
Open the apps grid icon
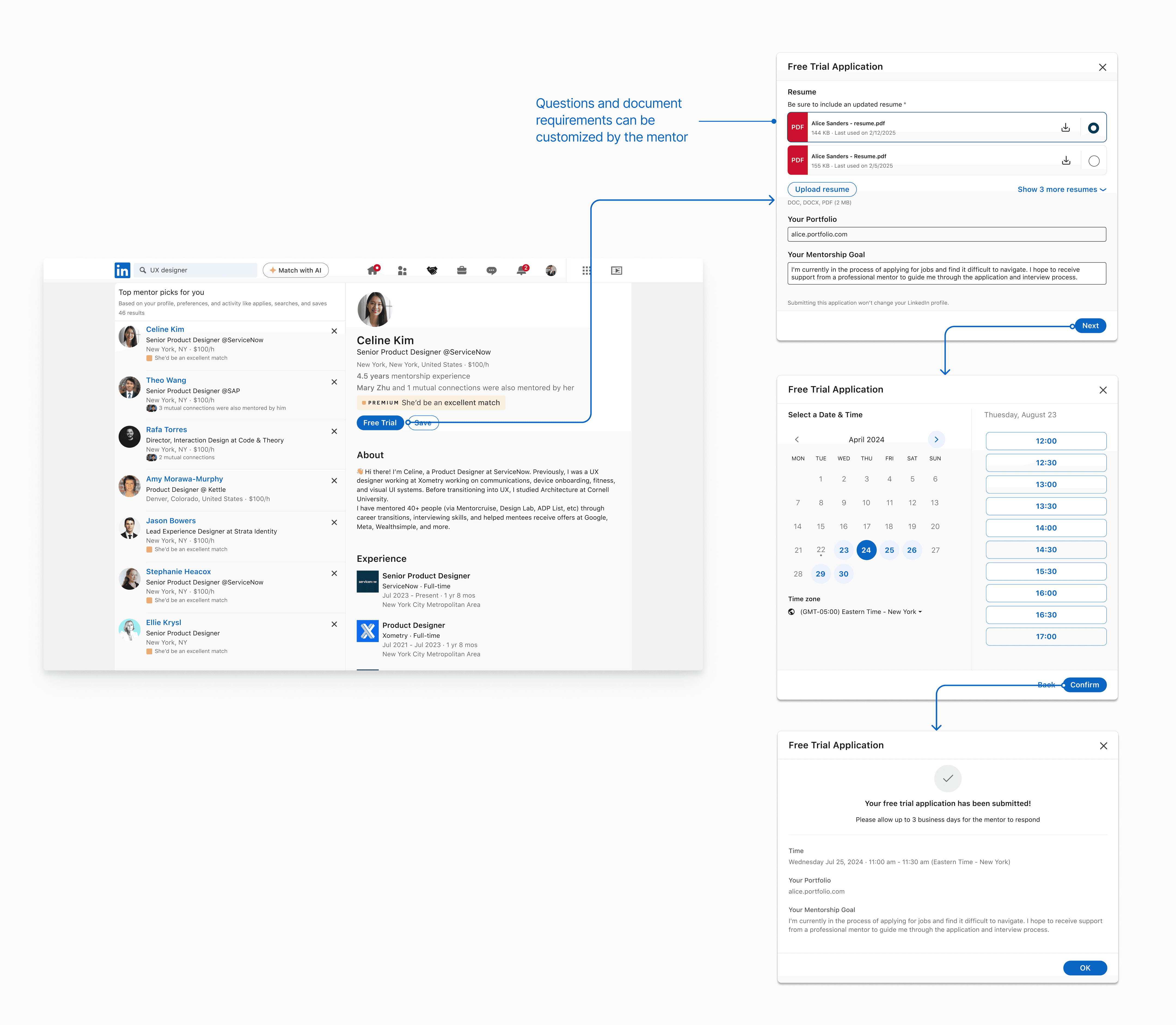(586, 271)
